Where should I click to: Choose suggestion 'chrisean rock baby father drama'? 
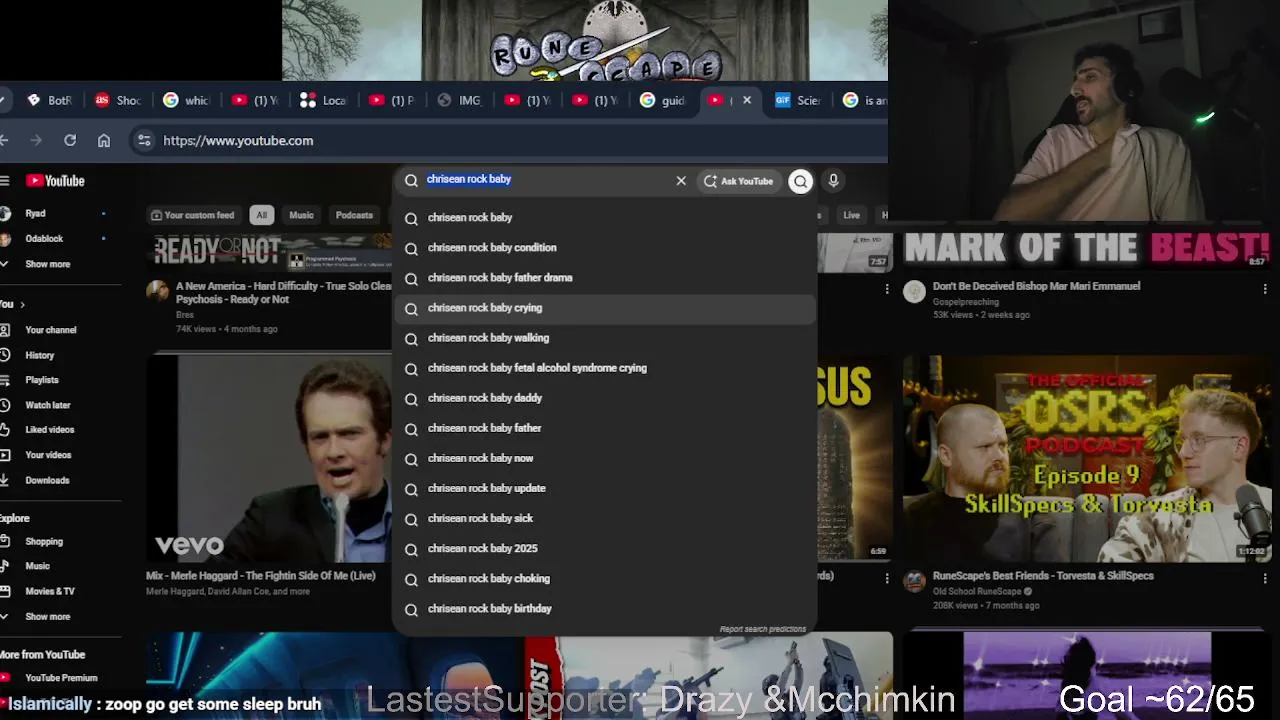point(606,278)
